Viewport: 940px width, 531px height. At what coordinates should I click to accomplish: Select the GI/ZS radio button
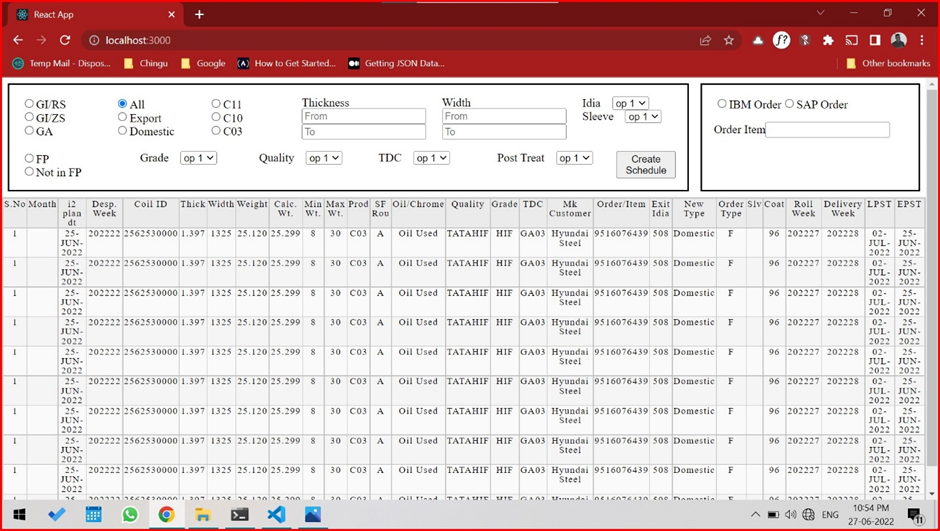(29, 117)
